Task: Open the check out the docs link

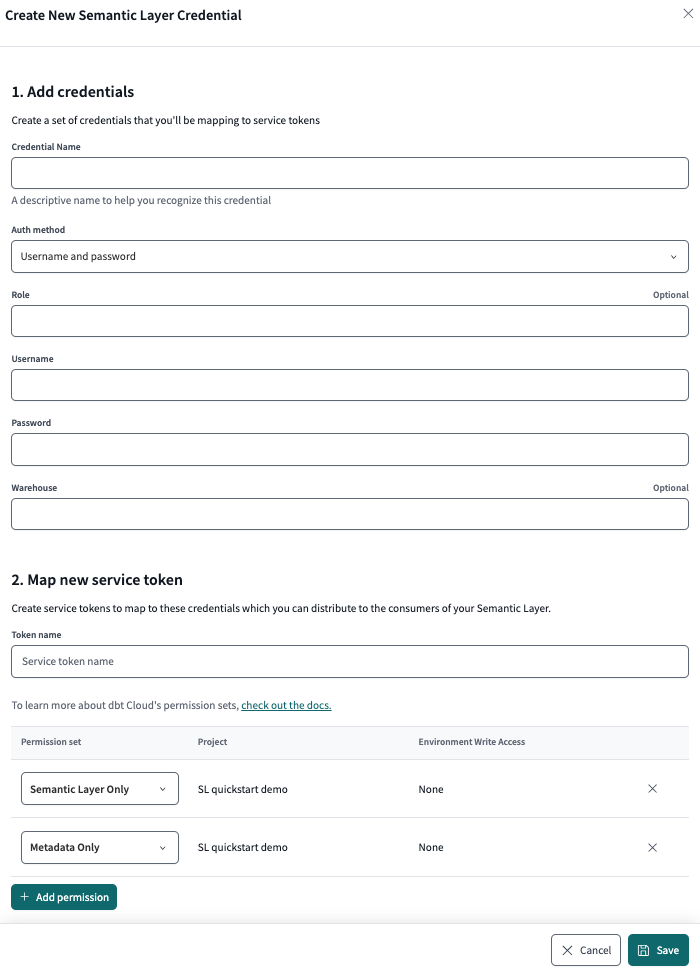Action: [x=286, y=705]
